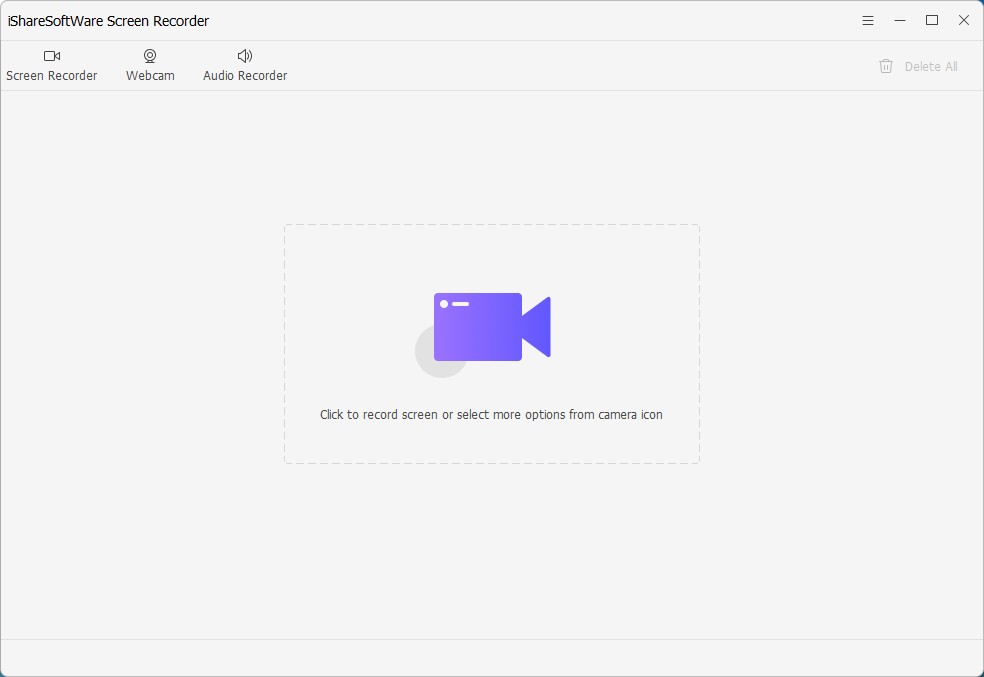Choose the Audio Recorder text label

point(245,76)
